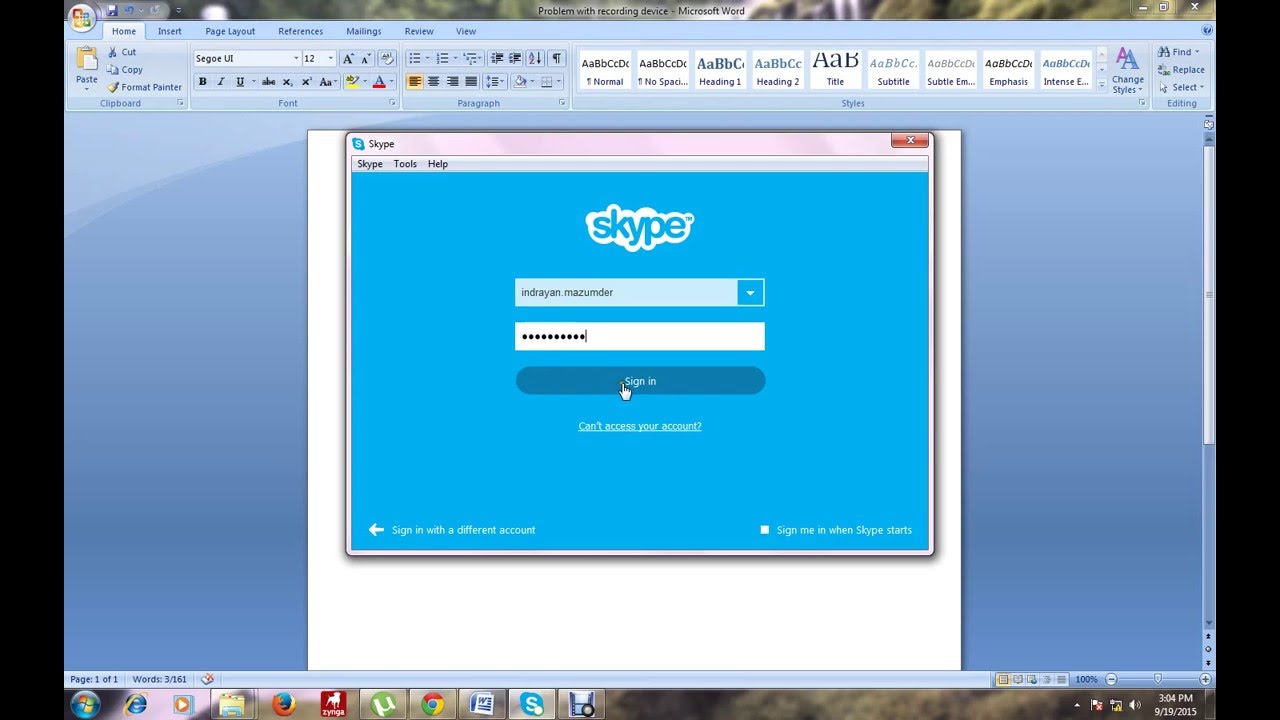Click the Shrink Font icon
1280x720 pixels.
[x=365, y=59]
